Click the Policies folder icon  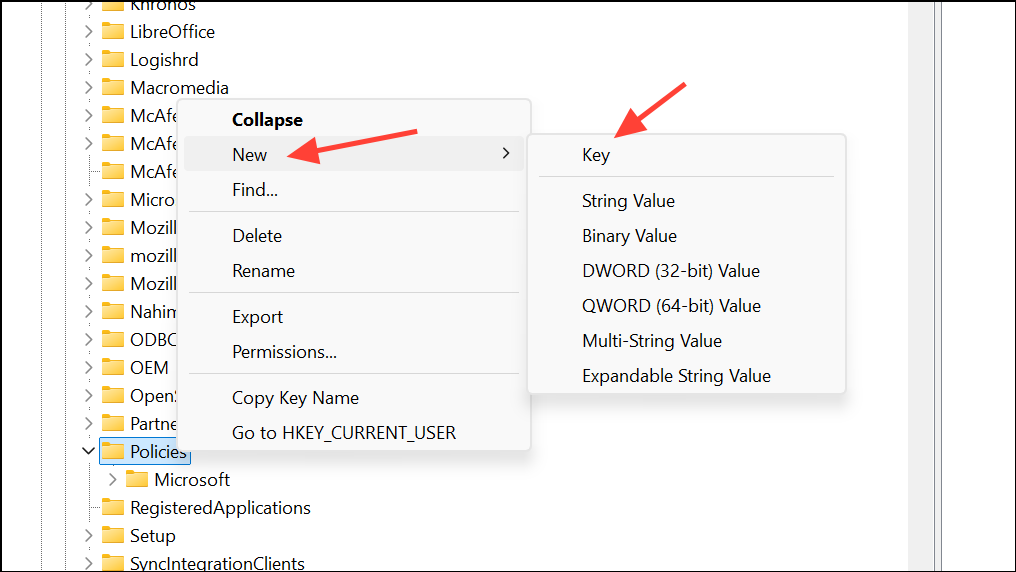point(113,452)
